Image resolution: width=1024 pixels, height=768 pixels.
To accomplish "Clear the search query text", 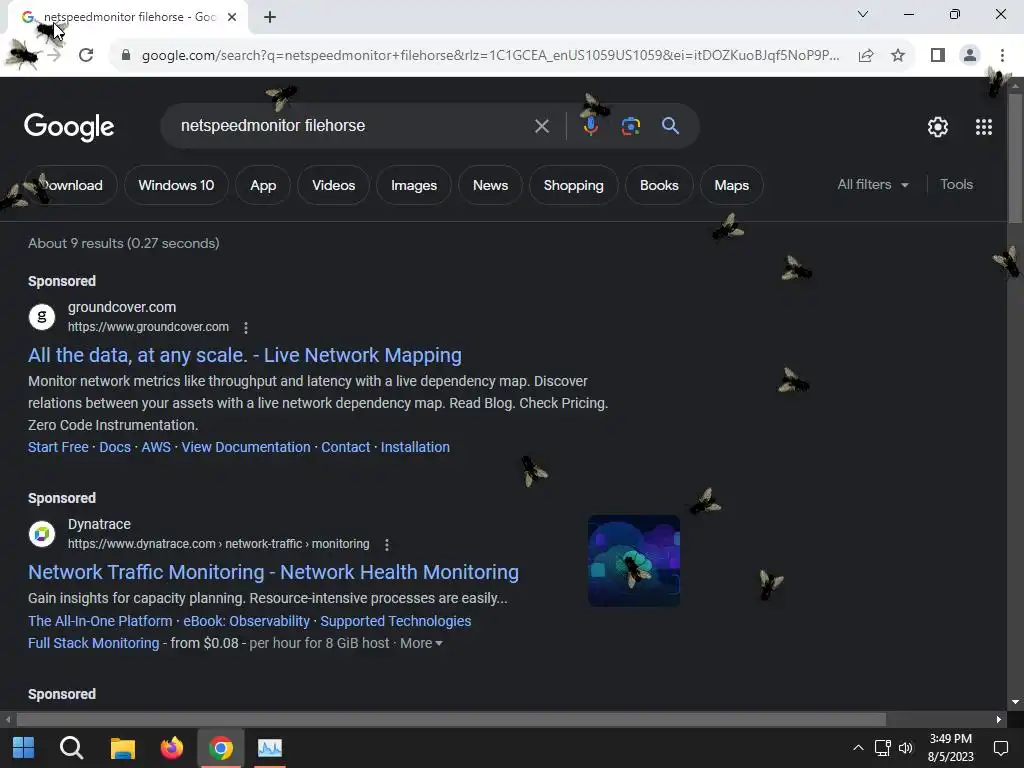I will [x=541, y=126].
